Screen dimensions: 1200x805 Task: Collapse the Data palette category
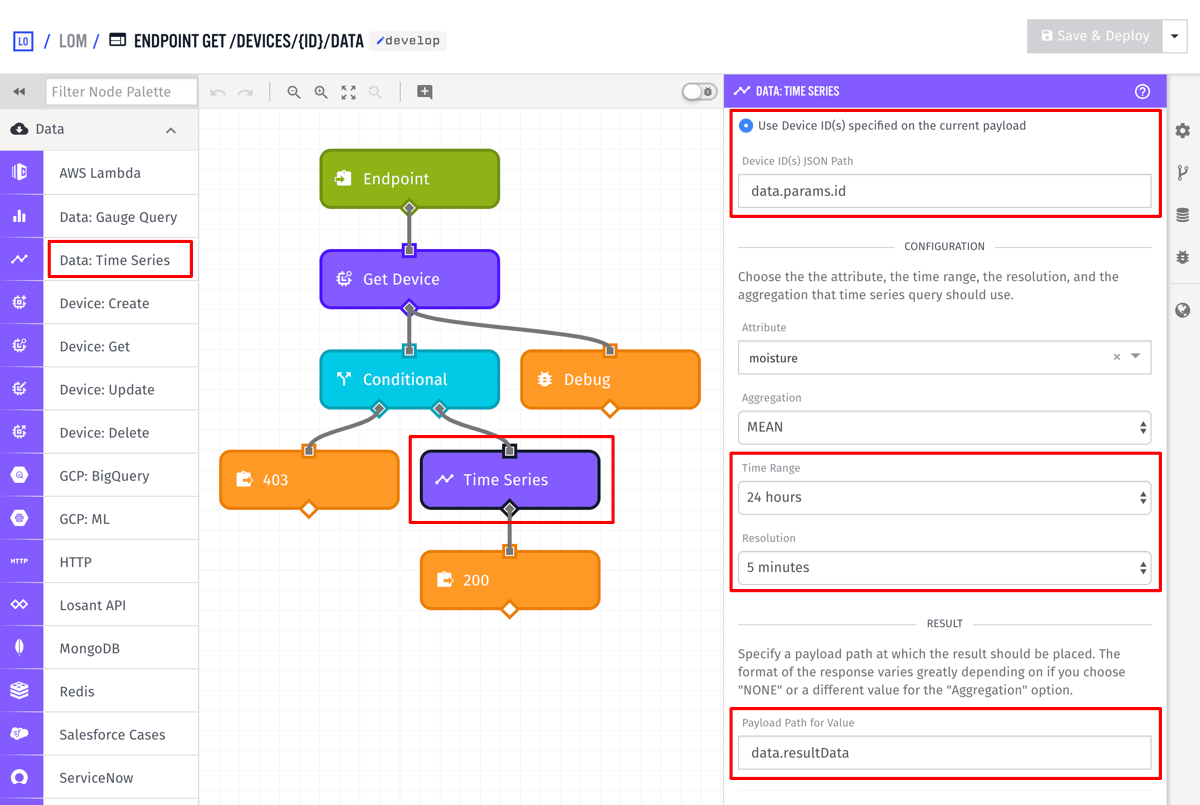[x=171, y=130]
